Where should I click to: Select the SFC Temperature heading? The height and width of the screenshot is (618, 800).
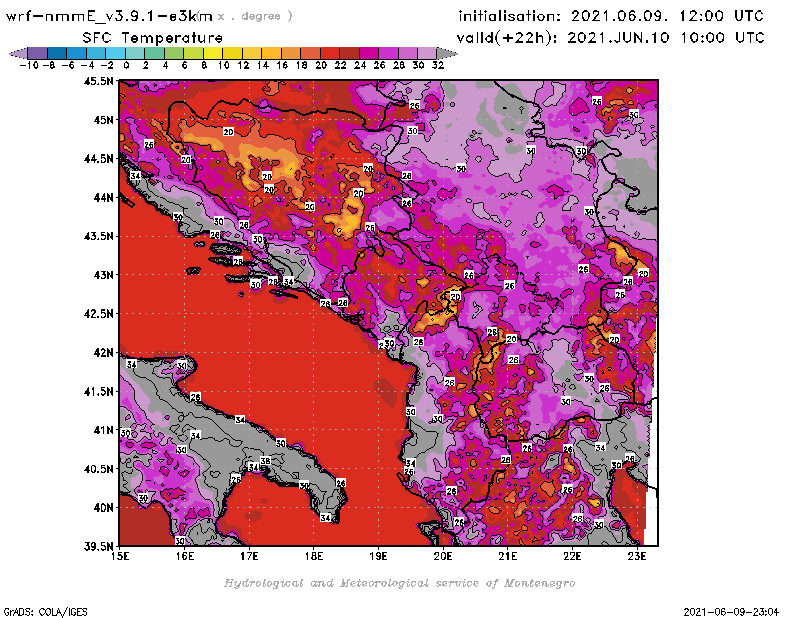(x=152, y=38)
